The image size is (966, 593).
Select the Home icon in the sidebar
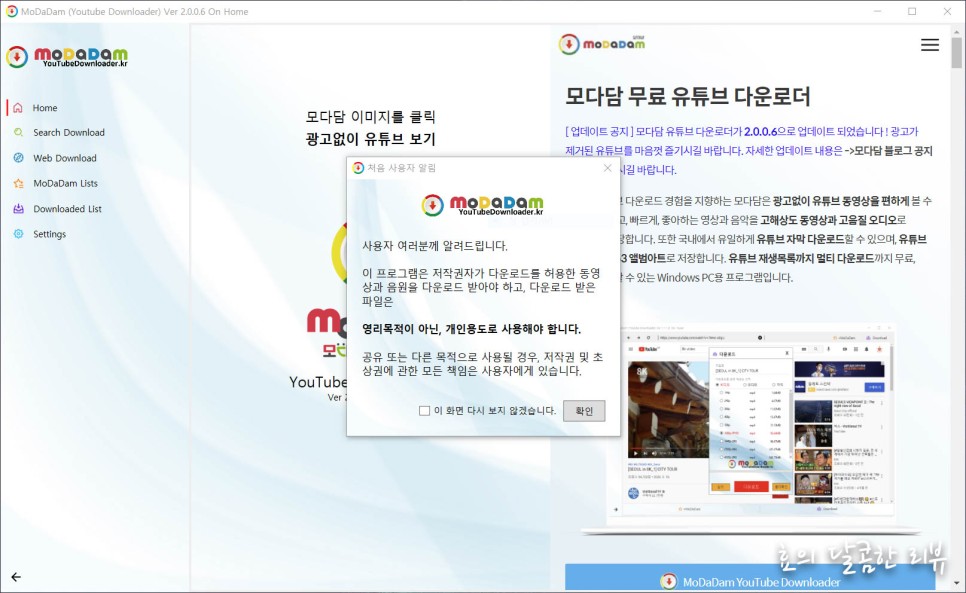tap(16, 107)
